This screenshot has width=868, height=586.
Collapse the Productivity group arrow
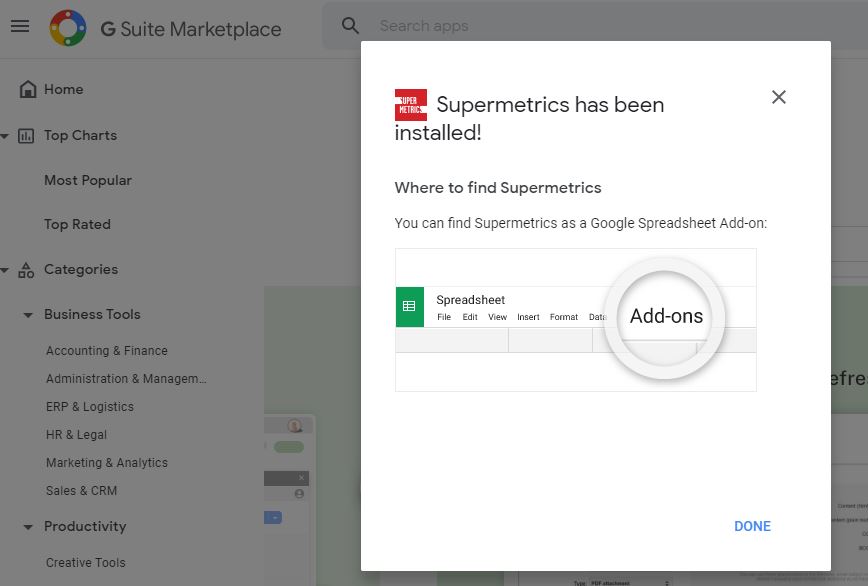28,527
